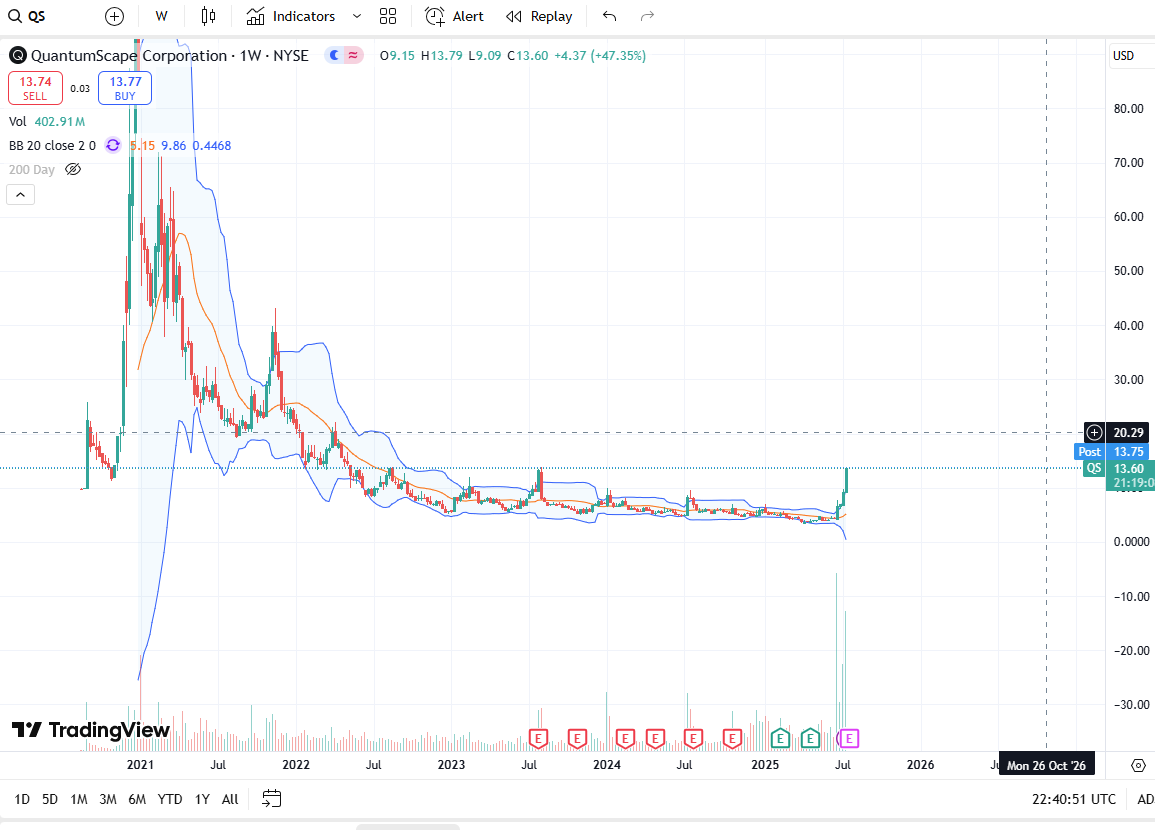Set the range to 1Y

pos(203,799)
